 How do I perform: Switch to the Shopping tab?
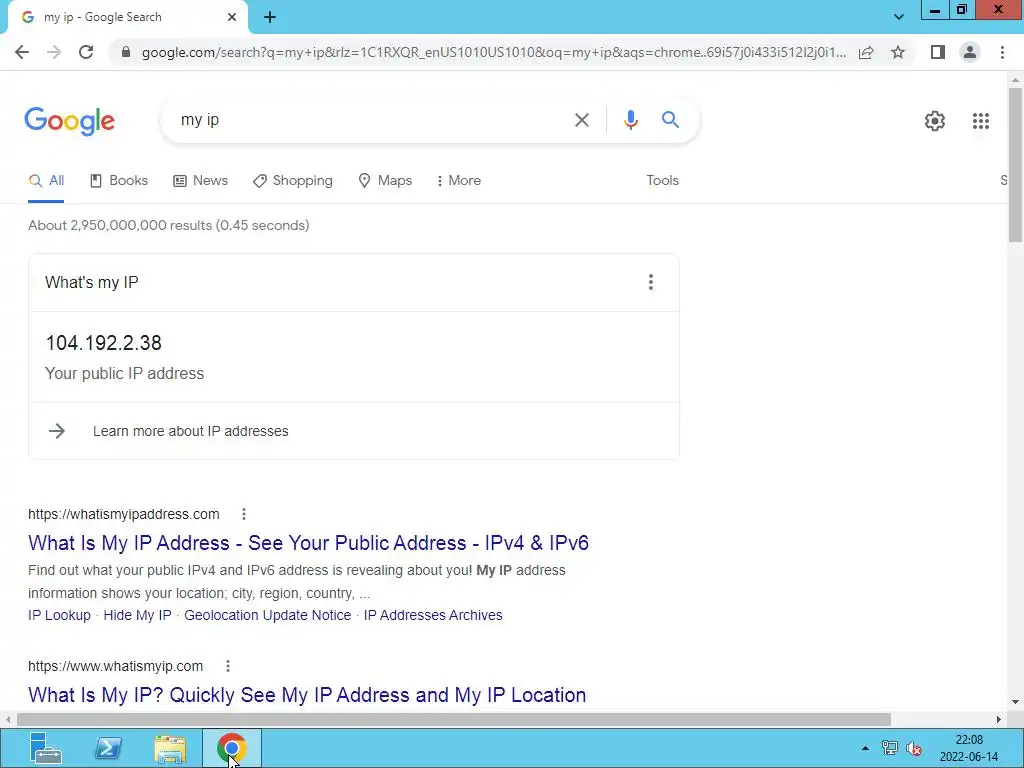click(x=293, y=181)
